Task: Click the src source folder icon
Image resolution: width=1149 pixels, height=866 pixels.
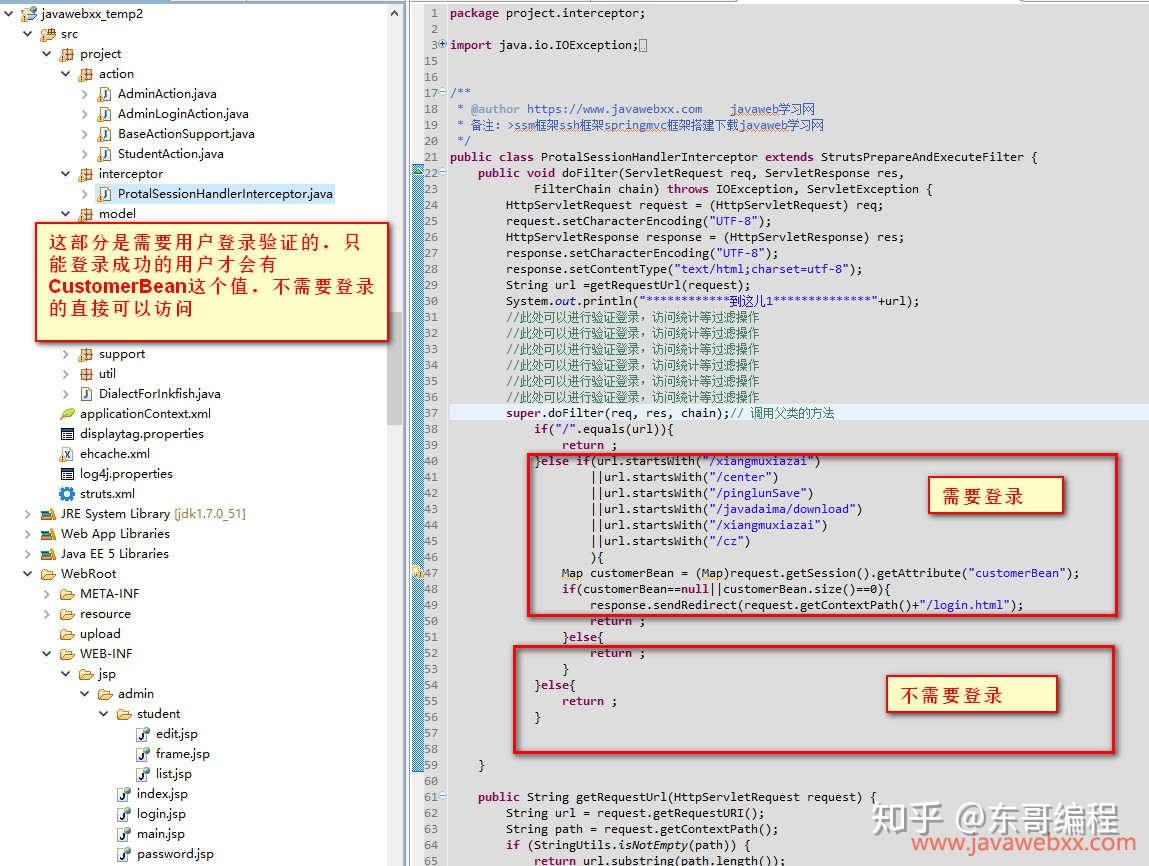Action: click(x=48, y=34)
